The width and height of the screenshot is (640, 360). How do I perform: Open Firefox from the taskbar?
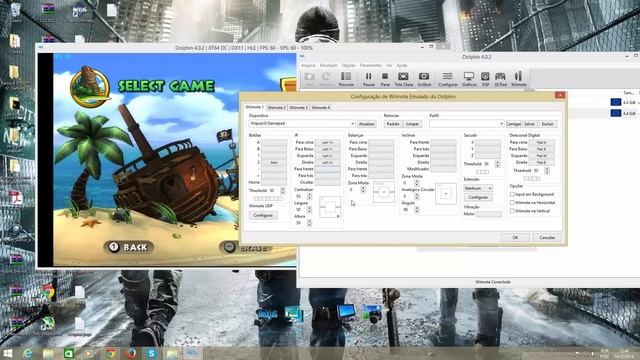pyautogui.click(x=131, y=353)
